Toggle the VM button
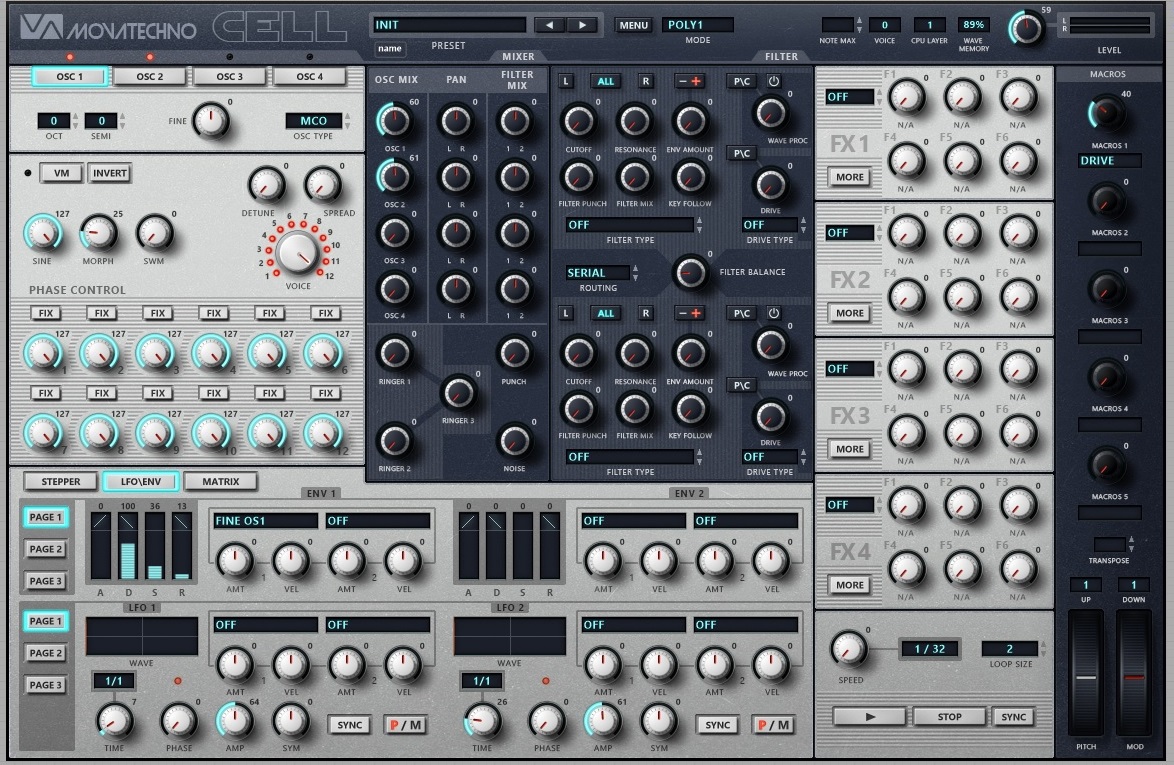 point(61,173)
